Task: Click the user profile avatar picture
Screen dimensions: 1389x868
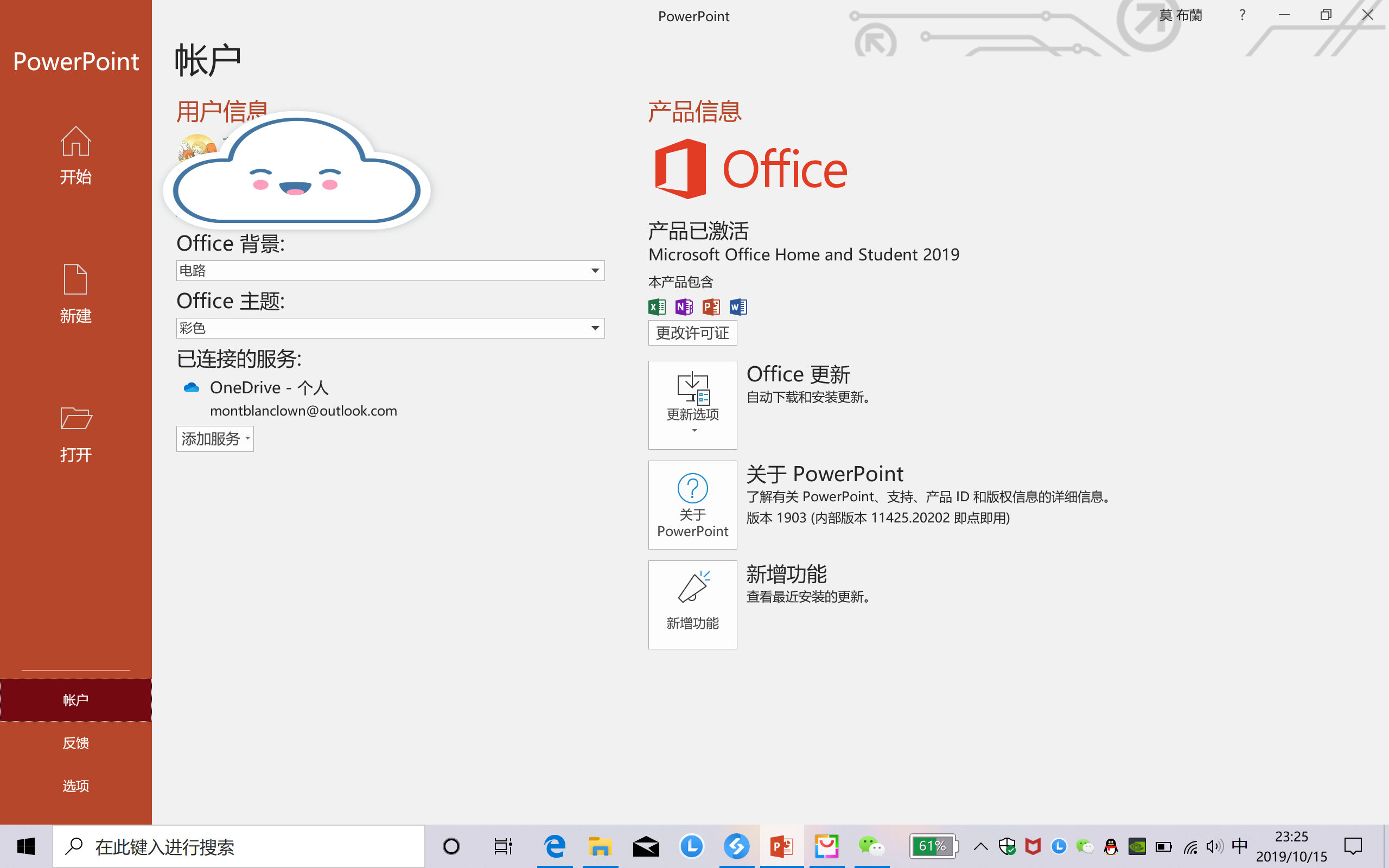Action: click(x=197, y=149)
